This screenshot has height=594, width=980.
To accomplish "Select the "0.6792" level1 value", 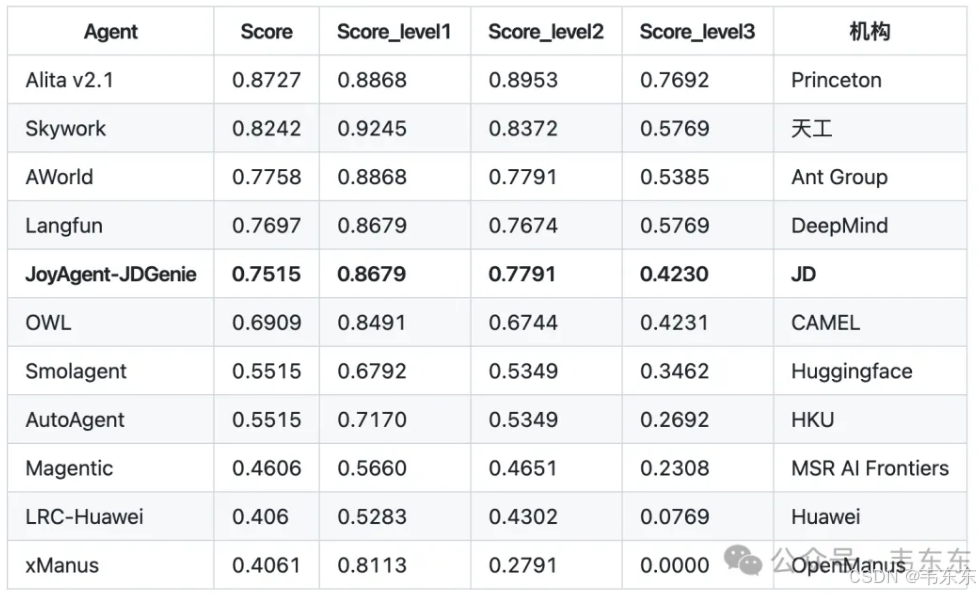I will (372, 371).
